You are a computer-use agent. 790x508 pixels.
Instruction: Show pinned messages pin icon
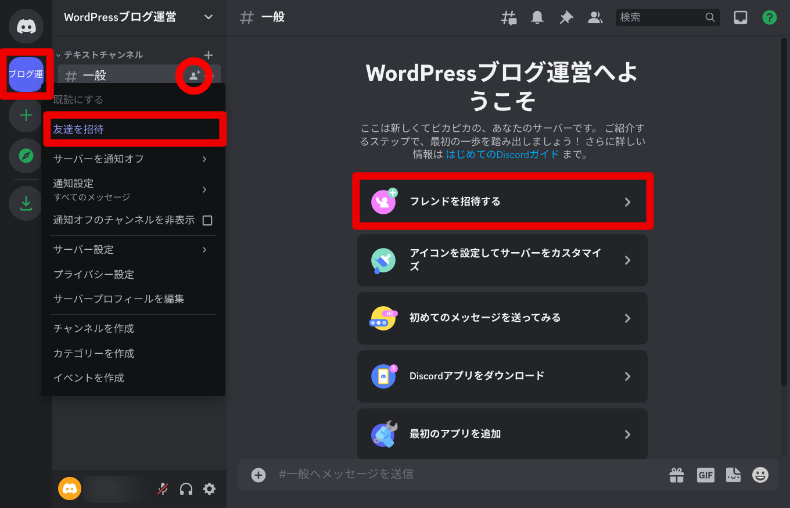[566, 18]
